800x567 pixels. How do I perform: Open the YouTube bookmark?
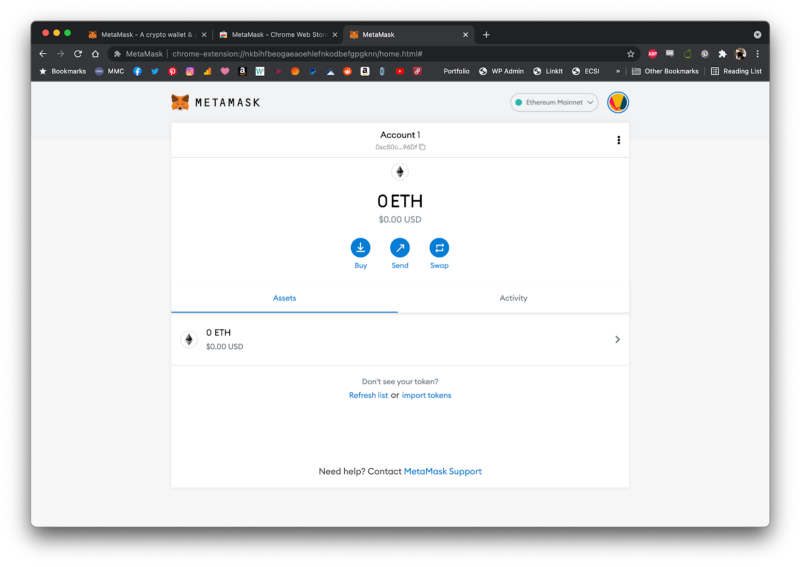(x=399, y=71)
